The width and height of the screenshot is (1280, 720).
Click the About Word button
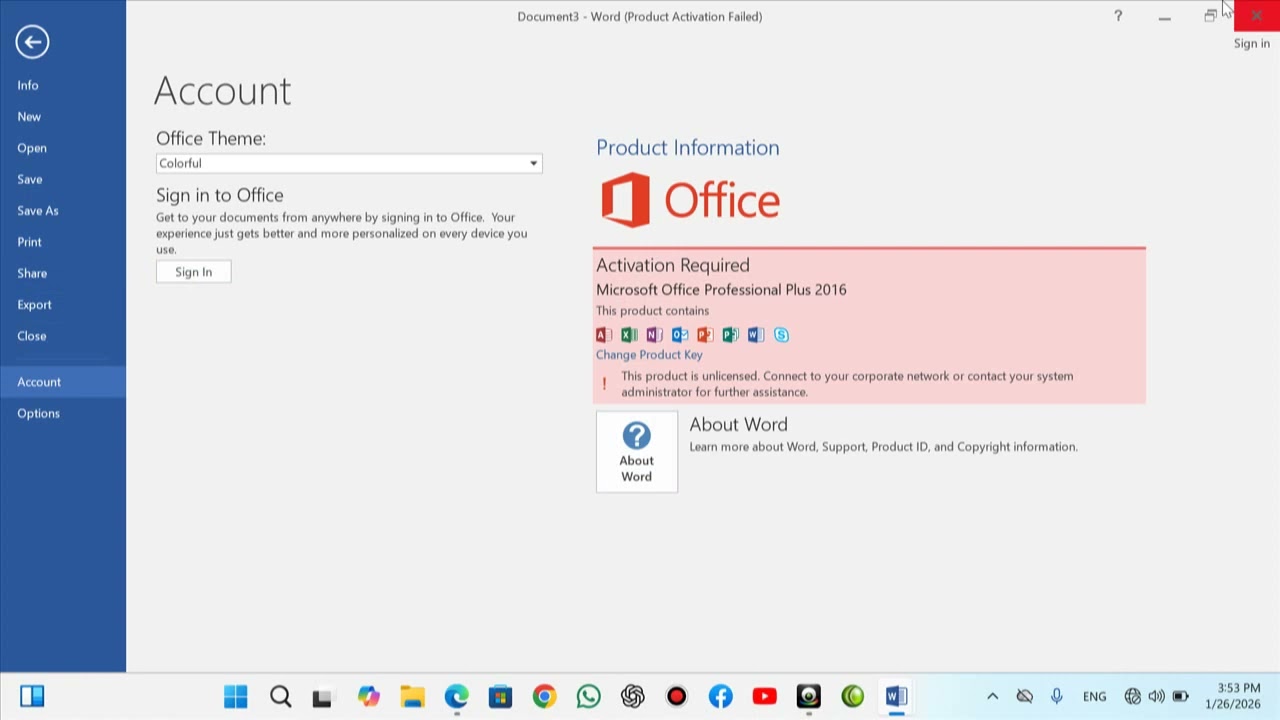tap(637, 452)
